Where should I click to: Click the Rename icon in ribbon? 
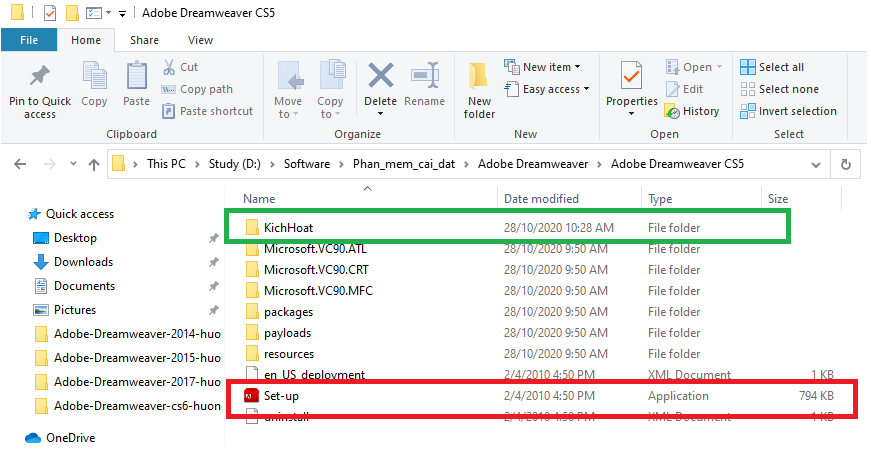[x=425, y=78]
